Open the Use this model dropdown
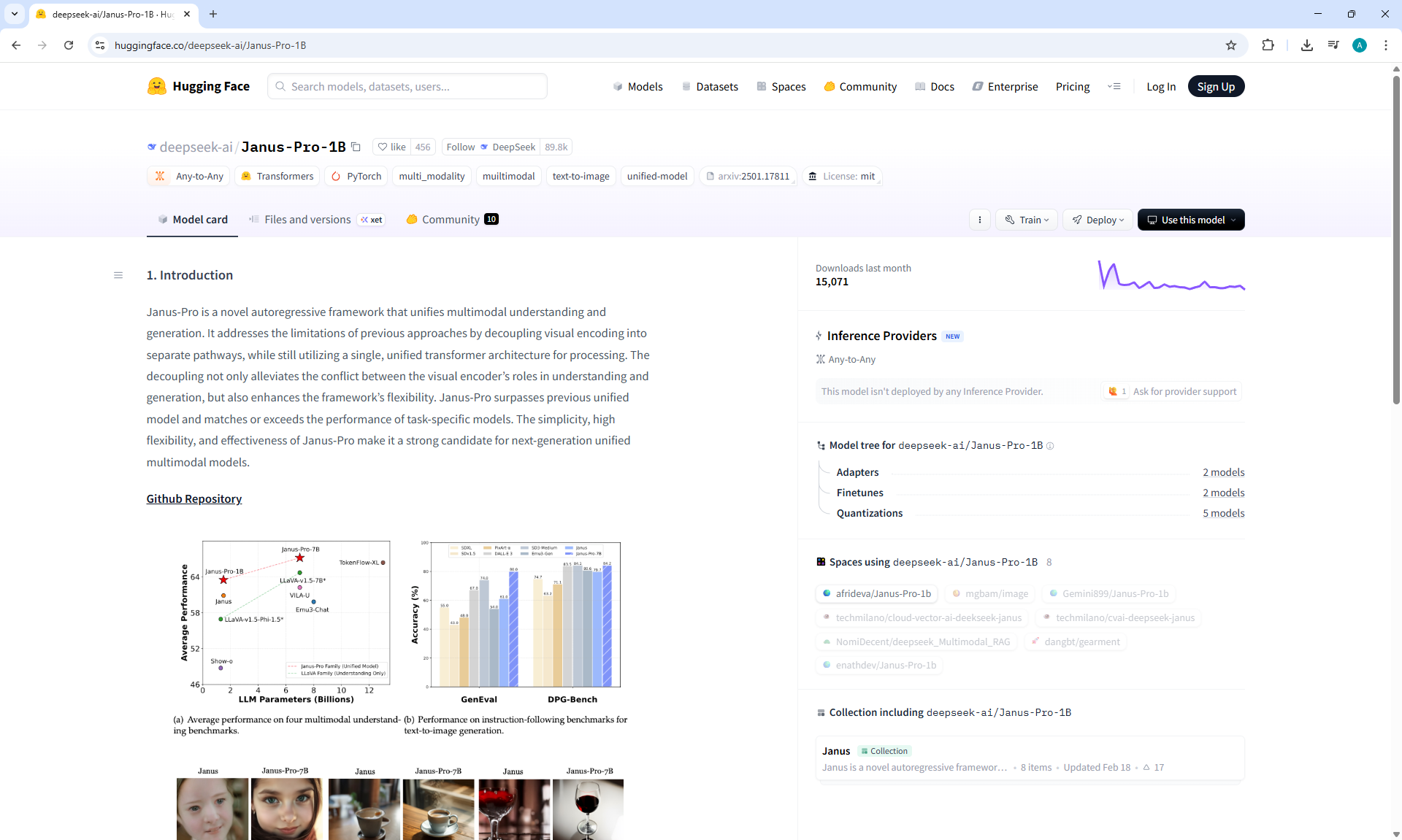The image size is (1402, 840). [x=1191, y=220]
